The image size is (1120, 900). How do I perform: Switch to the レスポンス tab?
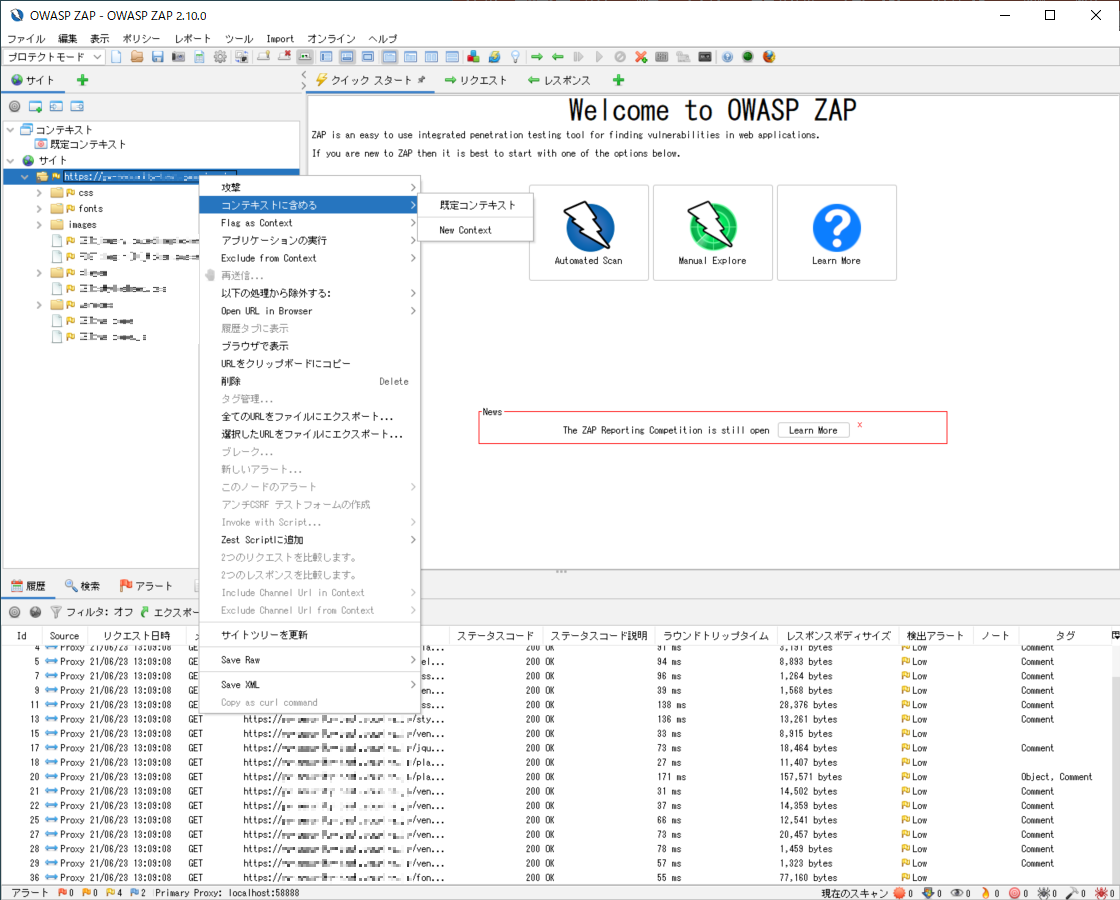click(559, 80)
